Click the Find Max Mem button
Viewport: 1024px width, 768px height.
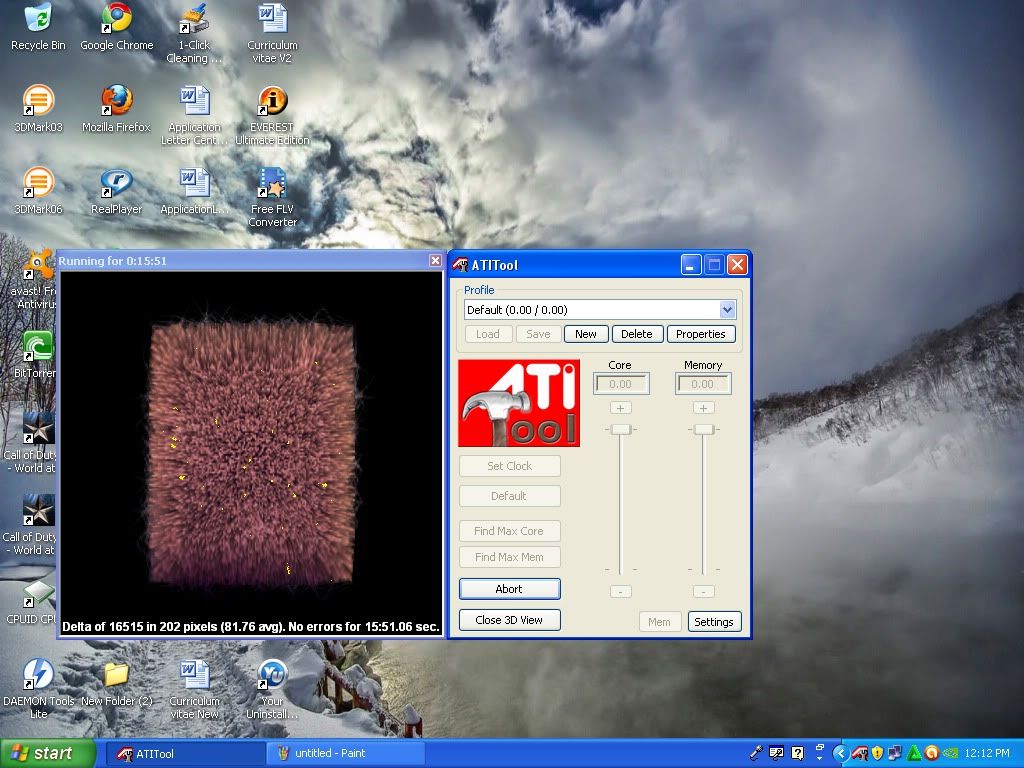509,557
